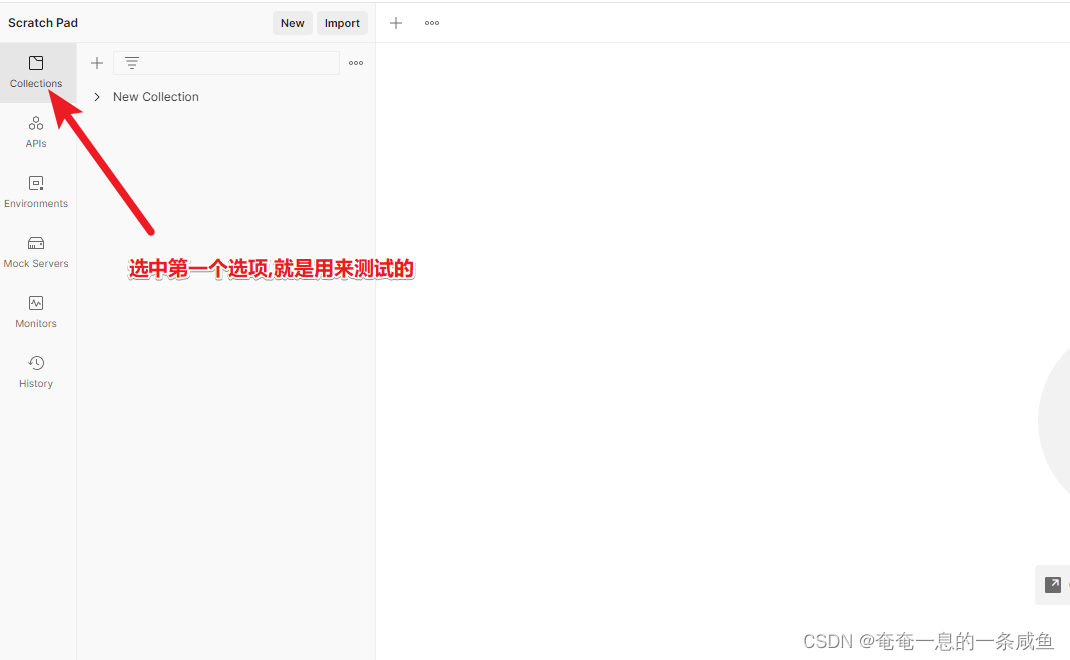Open a new request tab with plus

(396, 23)
